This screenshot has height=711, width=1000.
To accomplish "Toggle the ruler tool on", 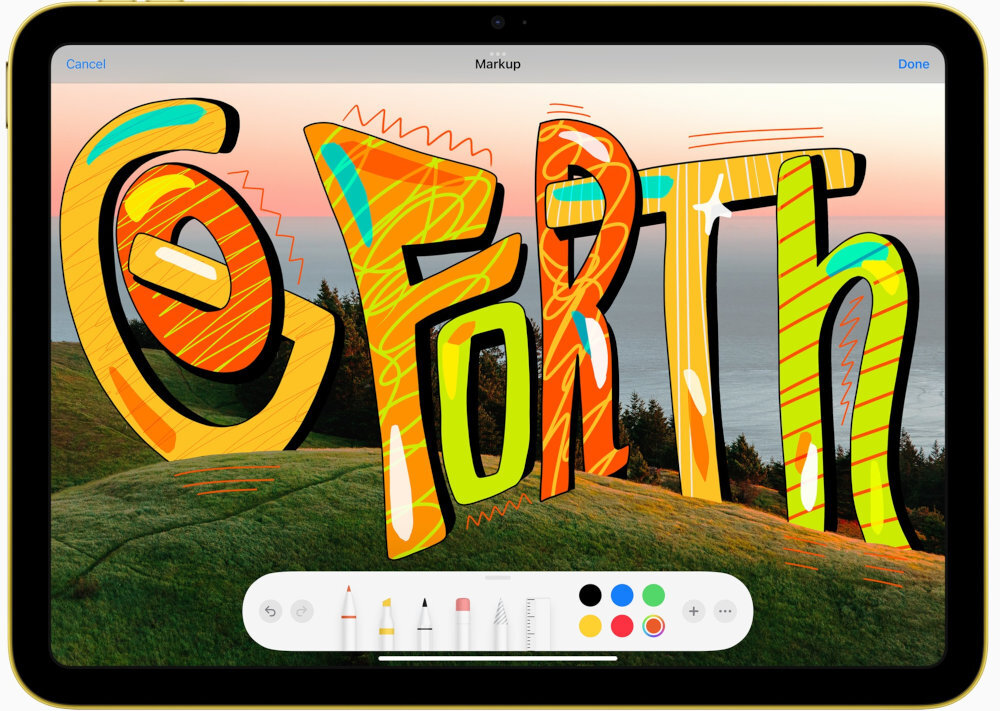I will click(x=536, y=615).
